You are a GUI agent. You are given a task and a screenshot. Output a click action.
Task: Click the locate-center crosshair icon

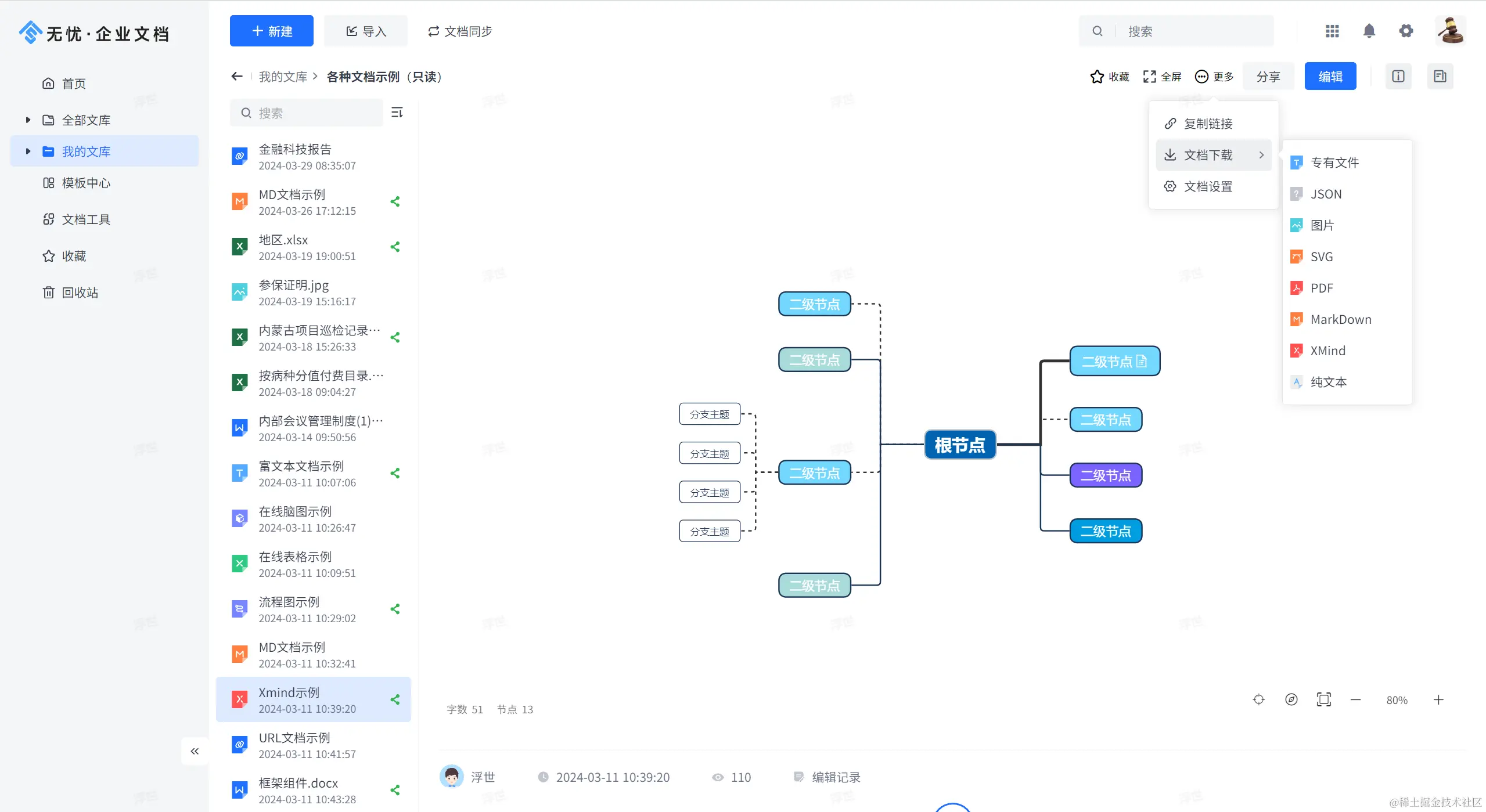1258,699
